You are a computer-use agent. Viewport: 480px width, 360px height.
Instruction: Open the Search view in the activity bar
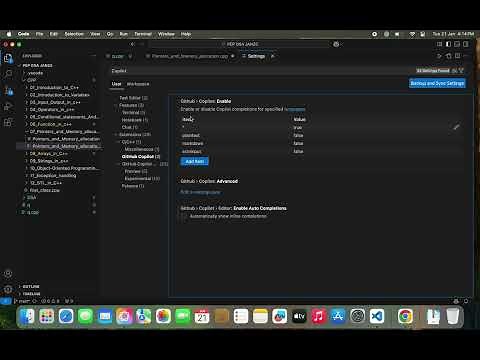pos(8,74)
